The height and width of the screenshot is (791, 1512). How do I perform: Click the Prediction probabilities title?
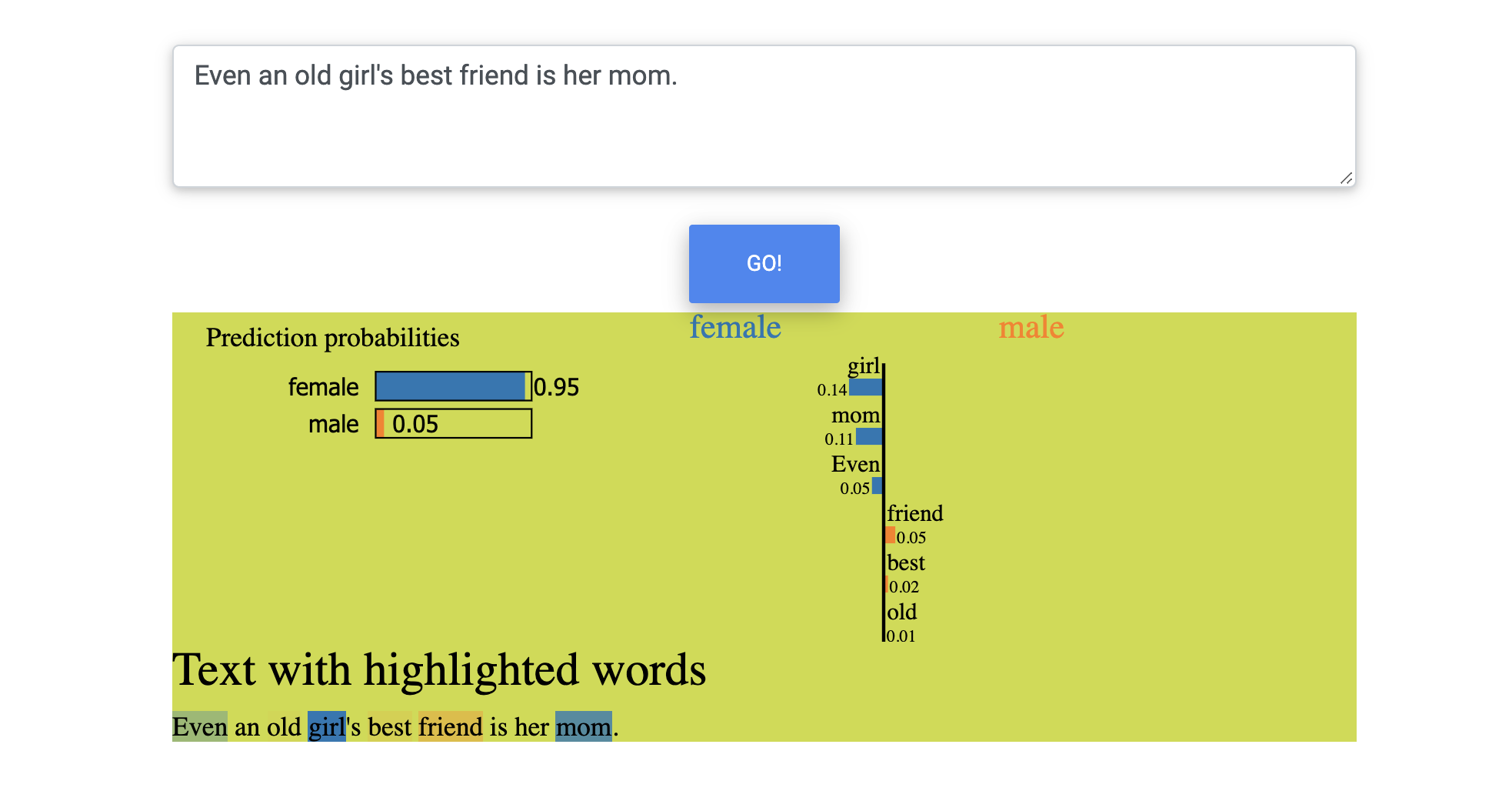coord(332,338)
